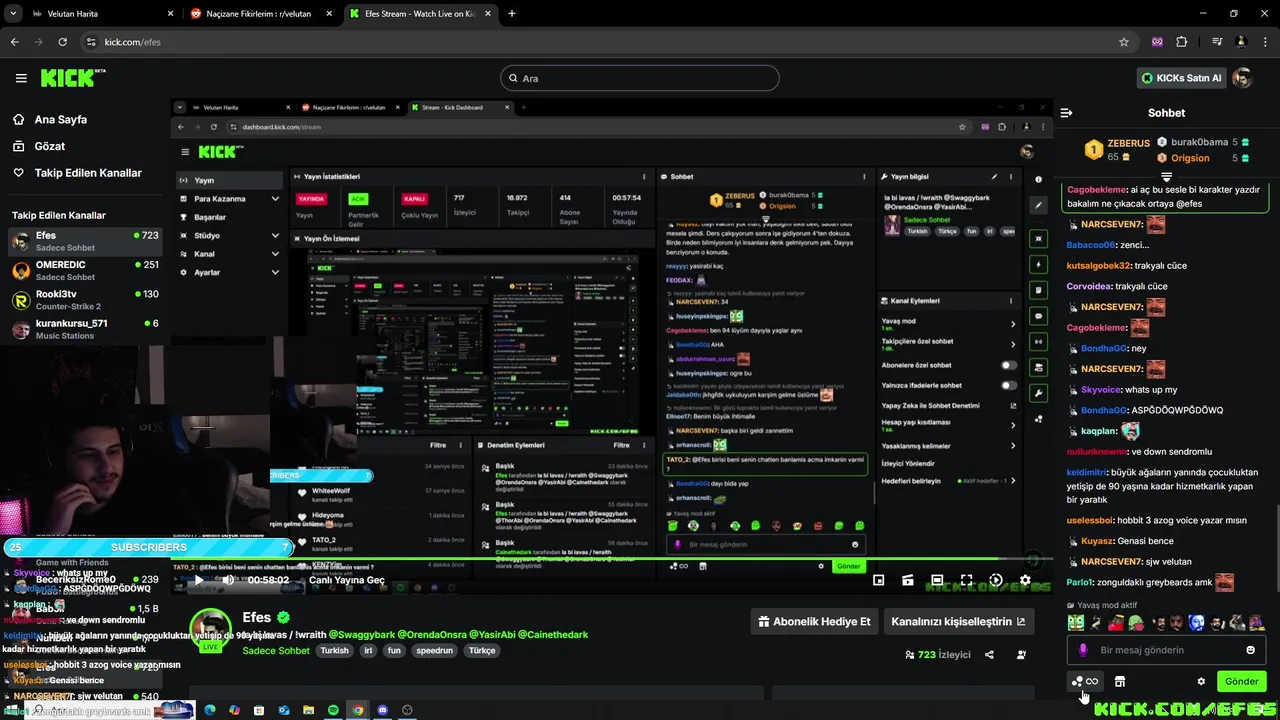Click Abonelik Hediye Et button
The image size is (1280, 720).
point(814,621)
